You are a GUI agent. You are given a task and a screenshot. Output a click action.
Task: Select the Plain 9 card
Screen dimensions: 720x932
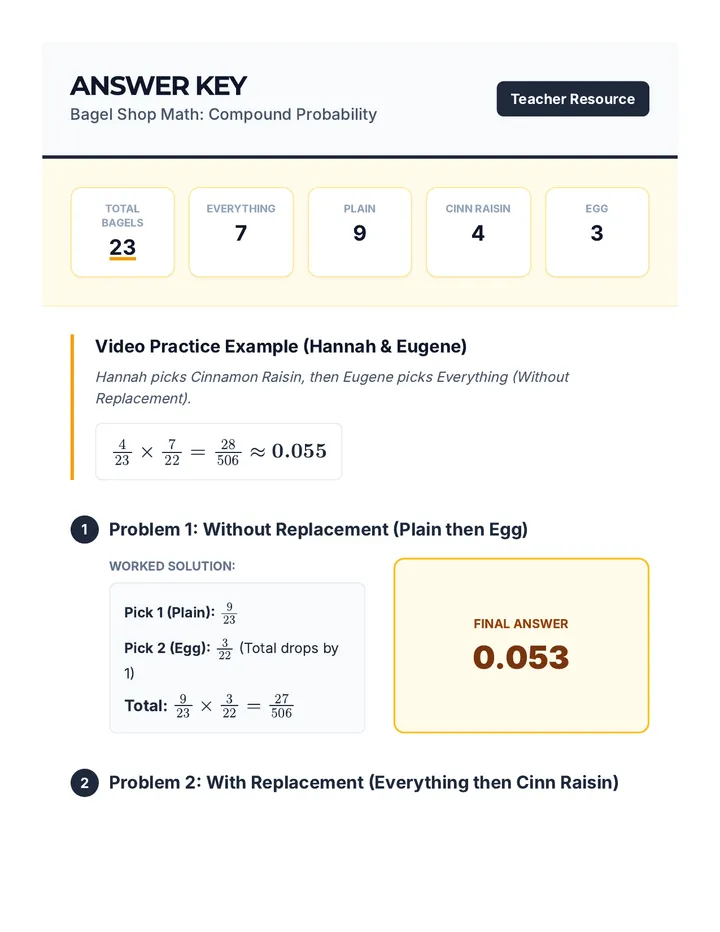[x=360, y=232]
